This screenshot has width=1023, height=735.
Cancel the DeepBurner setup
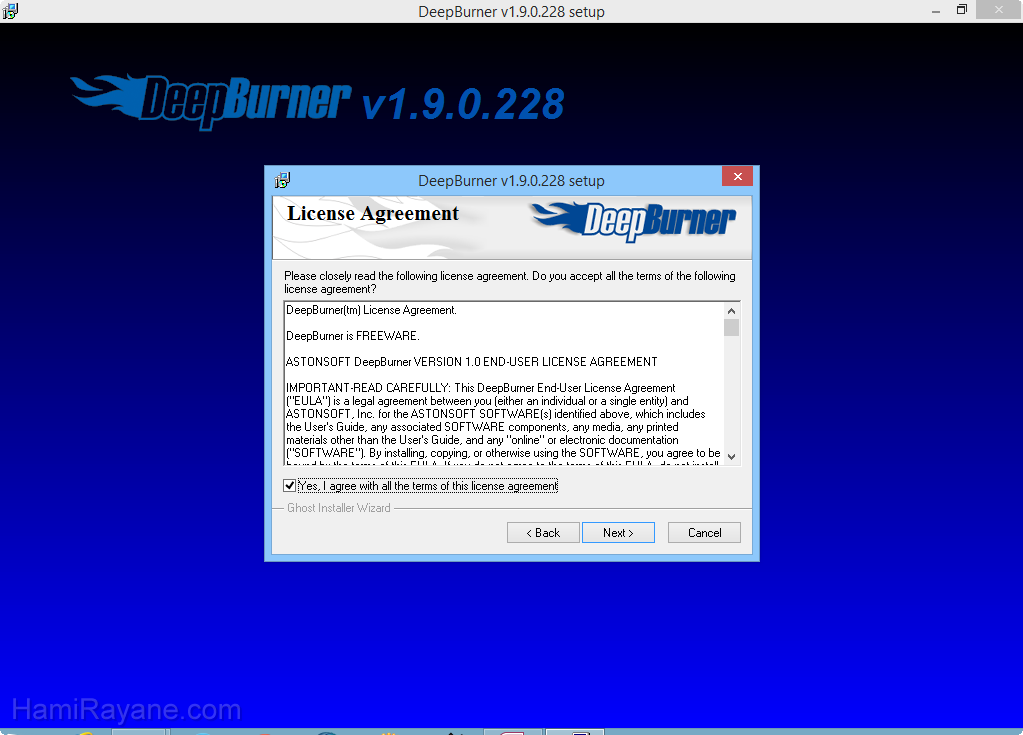tap(704, 533)
